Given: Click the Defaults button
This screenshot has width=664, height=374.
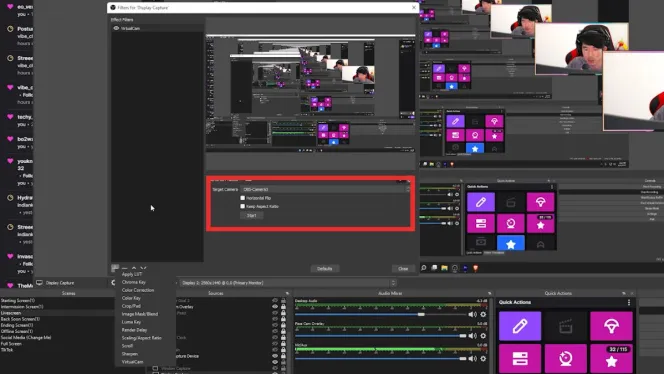Looking at the screenshot, I should [324, 269].
